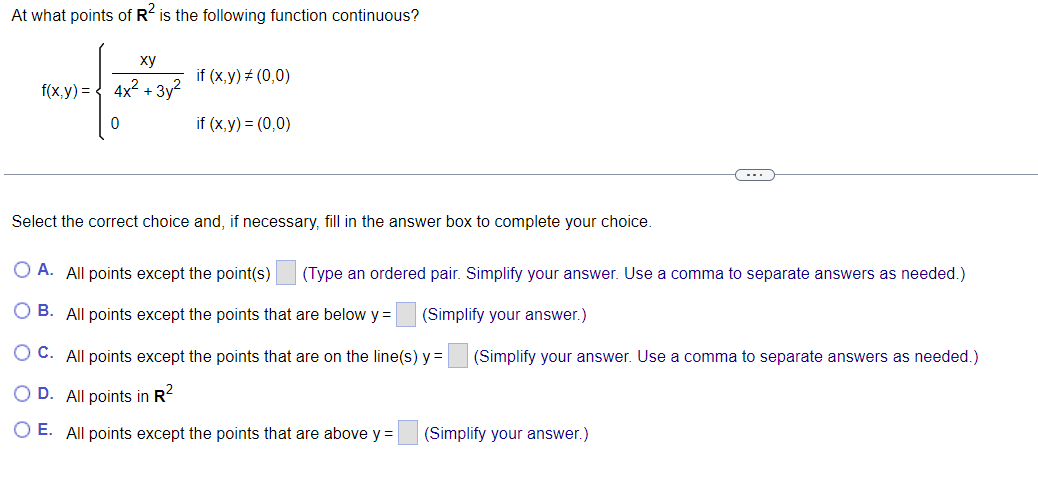Click the answer box in choice B
This screenshot has height=483, width=1038.
405,314
